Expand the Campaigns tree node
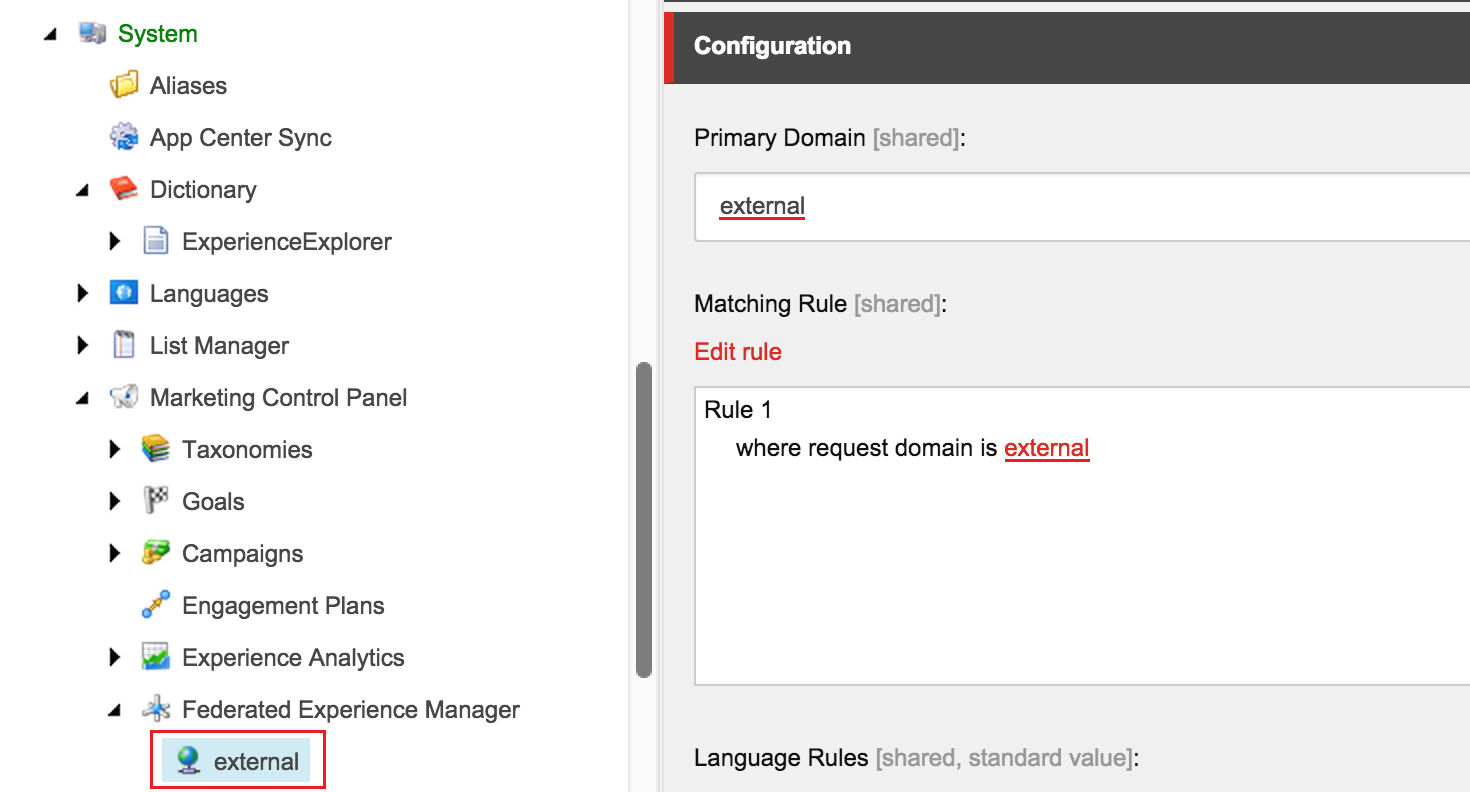Screen dimensions: 1470x792 (x=114, y=554)
